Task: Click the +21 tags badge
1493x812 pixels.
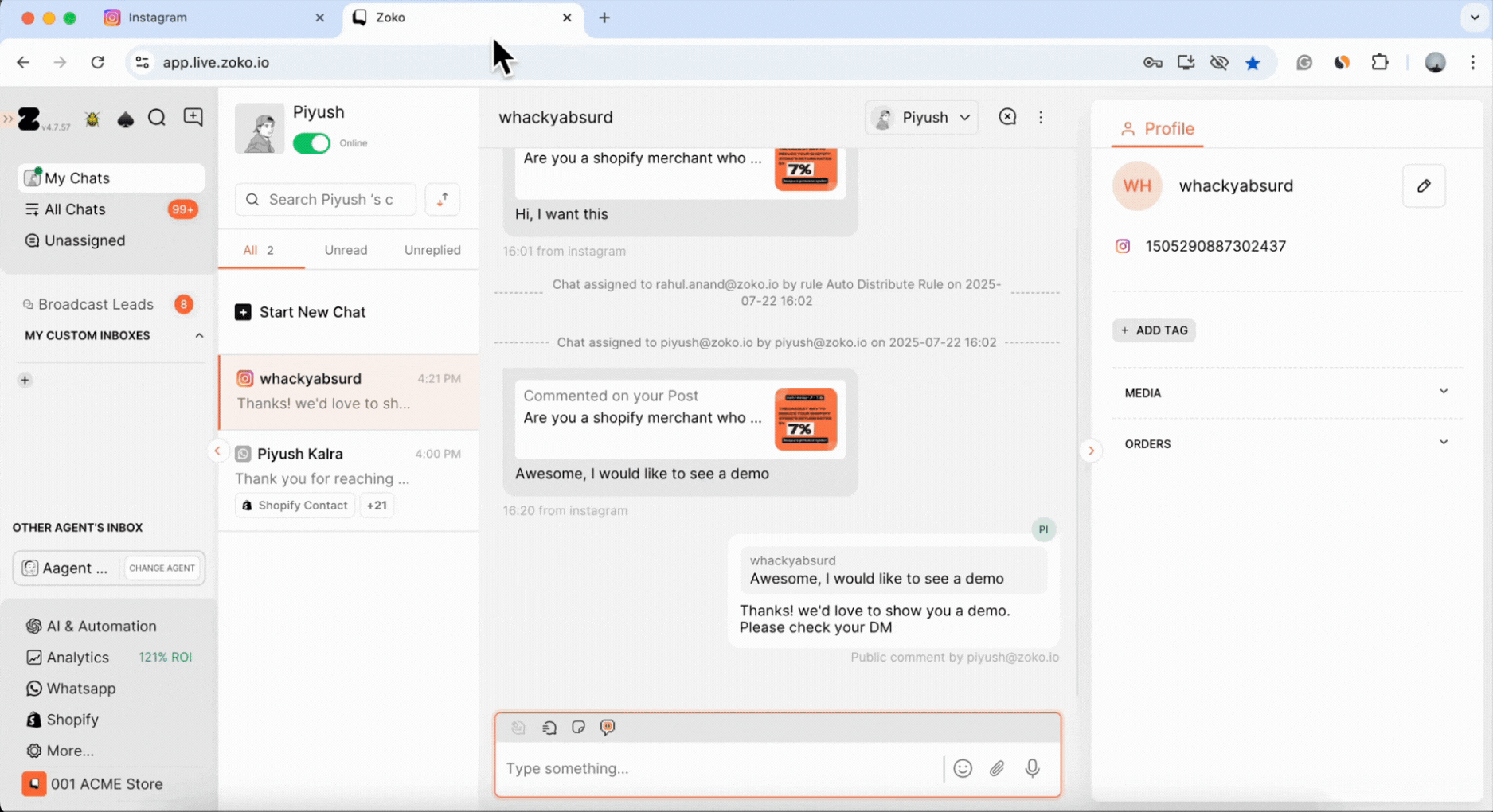Action: click(377, 506)
